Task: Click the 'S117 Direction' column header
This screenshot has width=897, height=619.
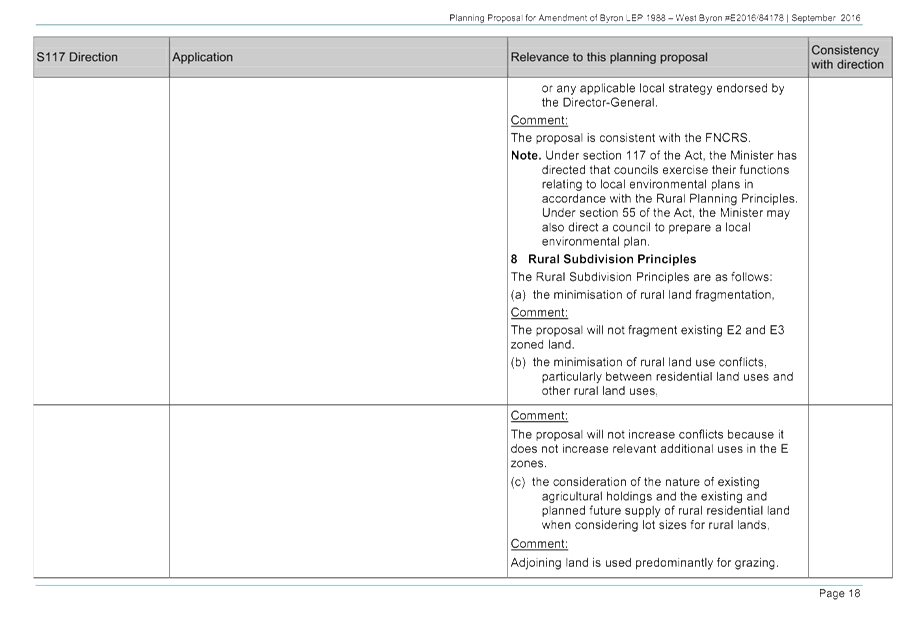Action: (x=101, y=57)
